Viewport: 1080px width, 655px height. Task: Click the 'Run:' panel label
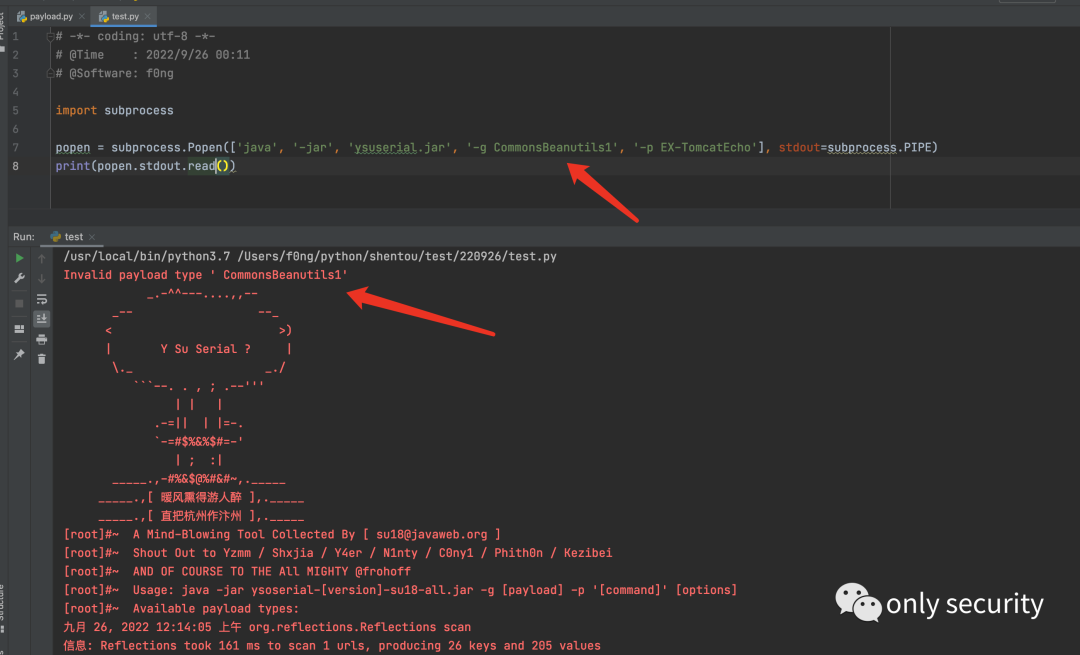pyautogui.click(x=23, y=236)
